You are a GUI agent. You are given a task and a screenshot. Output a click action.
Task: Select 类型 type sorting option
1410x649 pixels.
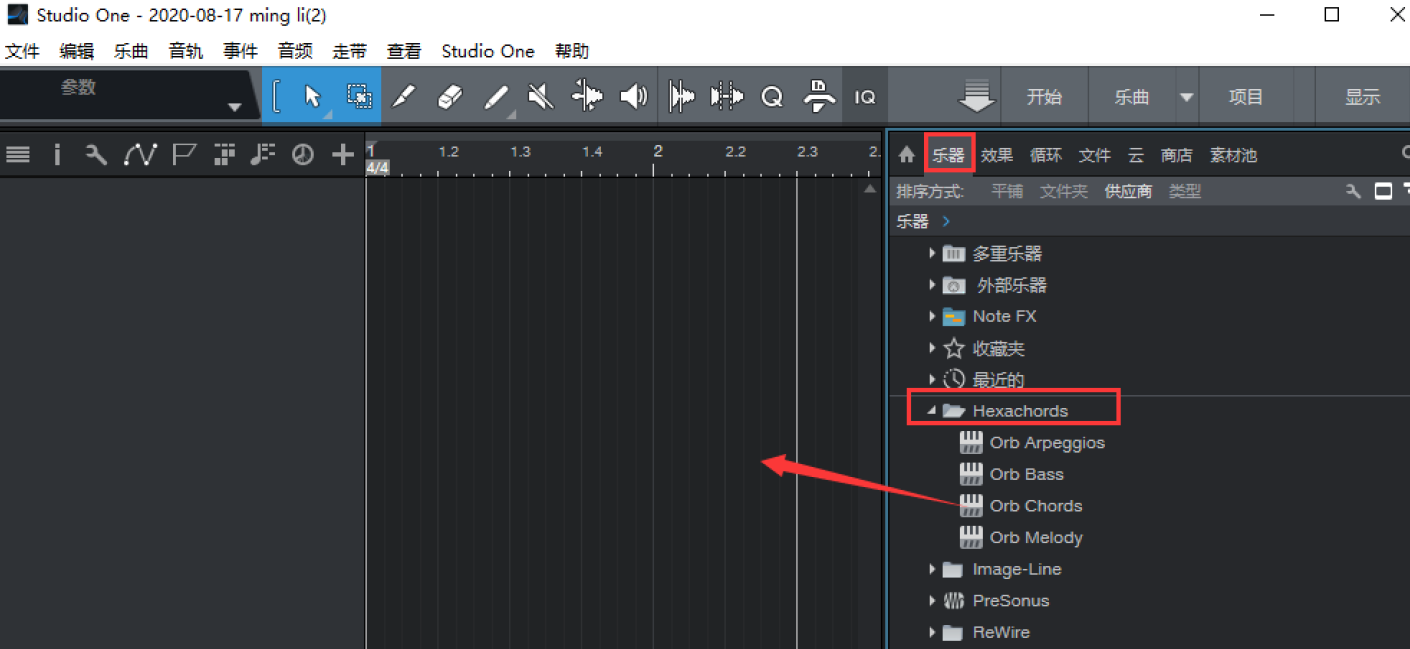[x=1185, y=191]
